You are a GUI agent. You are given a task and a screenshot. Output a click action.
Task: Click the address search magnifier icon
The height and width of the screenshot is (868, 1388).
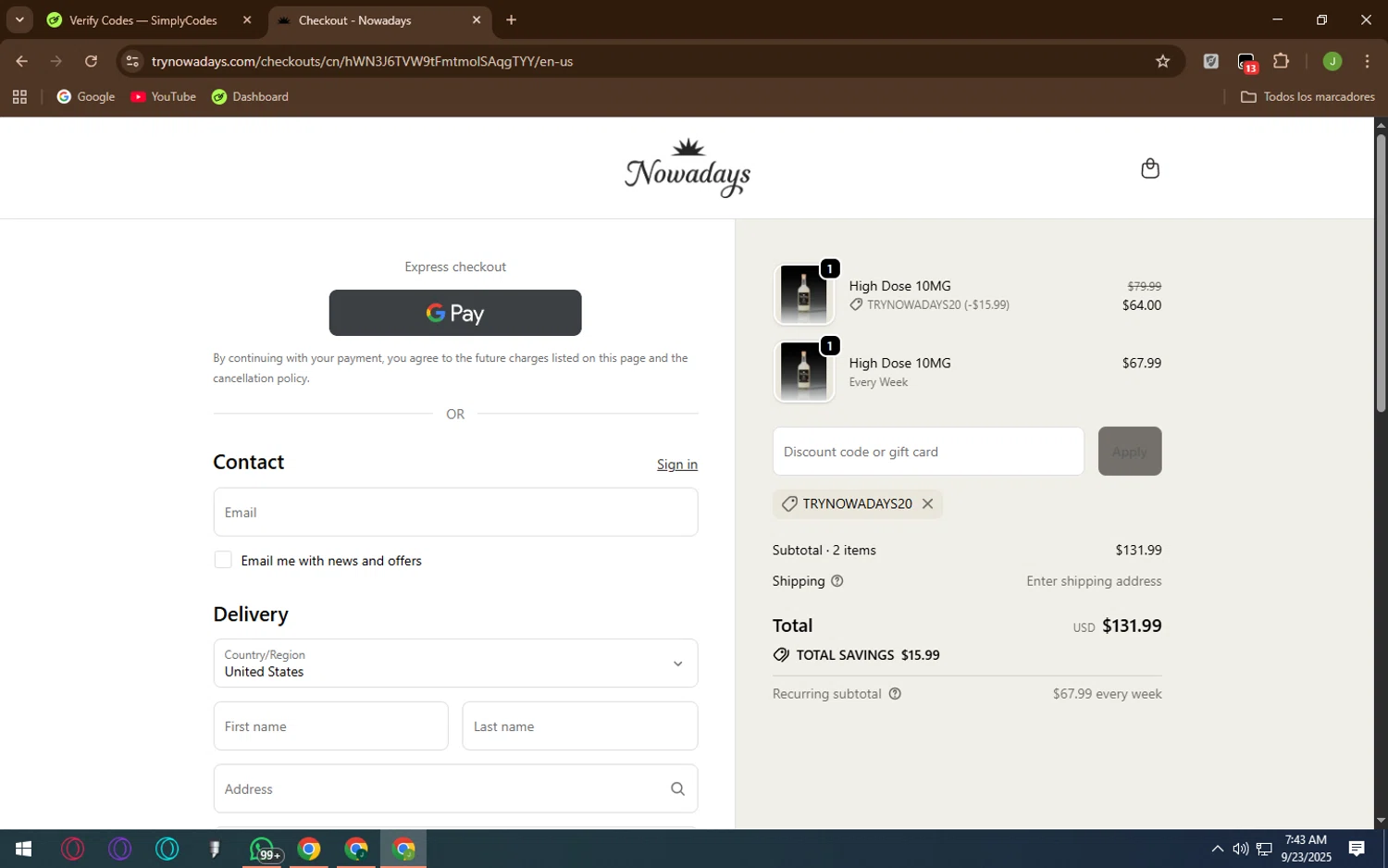[x=677, y=789]
